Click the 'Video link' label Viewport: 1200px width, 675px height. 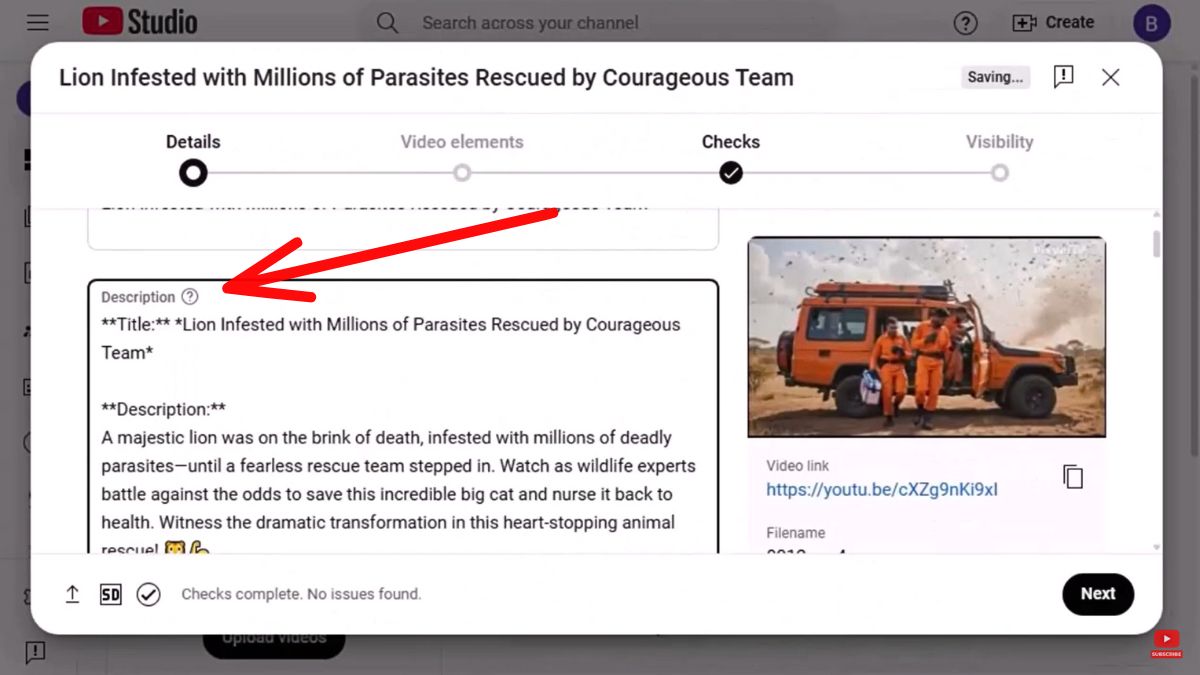point(798,465)
